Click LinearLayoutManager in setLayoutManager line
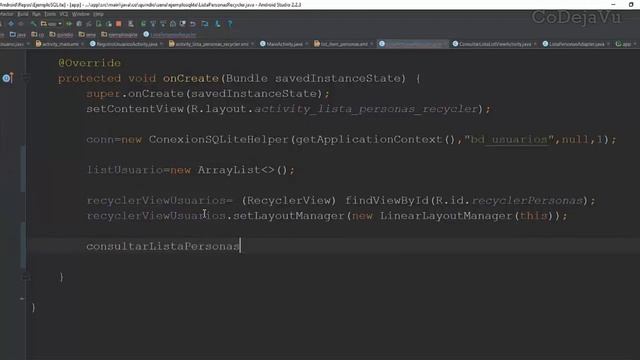Viewport: 640px width, 360px height. point(446,216)
